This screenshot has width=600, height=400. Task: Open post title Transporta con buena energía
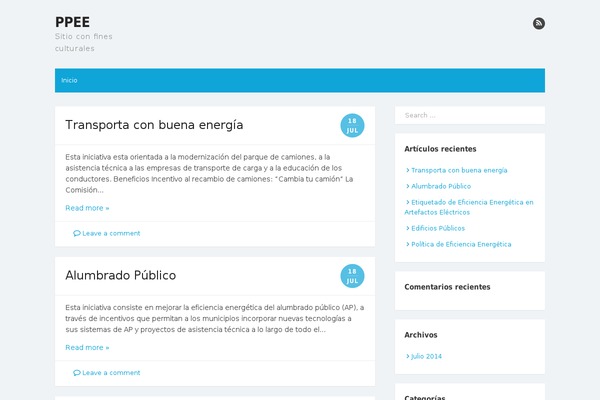154,125
